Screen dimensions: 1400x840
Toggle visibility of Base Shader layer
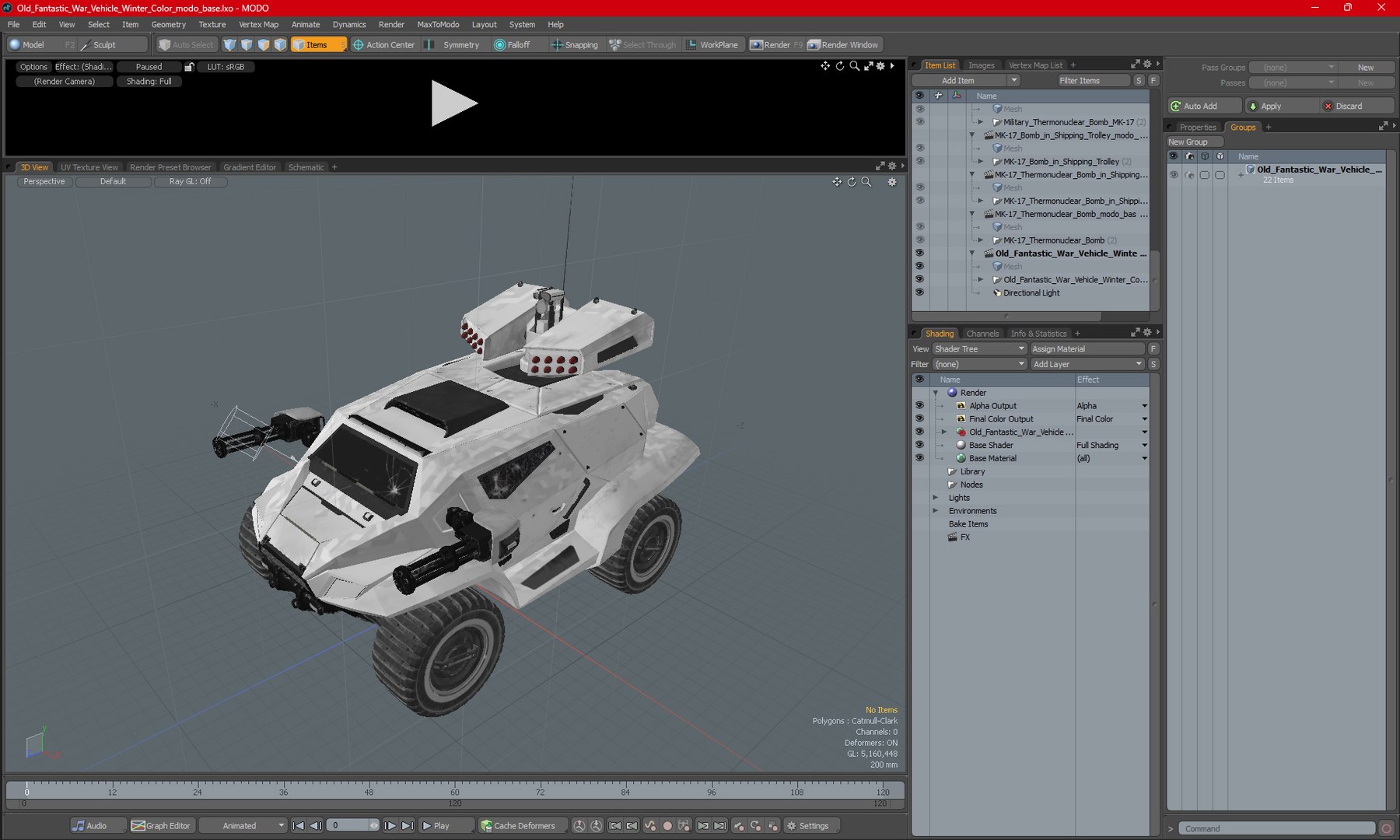click(x=919, y=446)
